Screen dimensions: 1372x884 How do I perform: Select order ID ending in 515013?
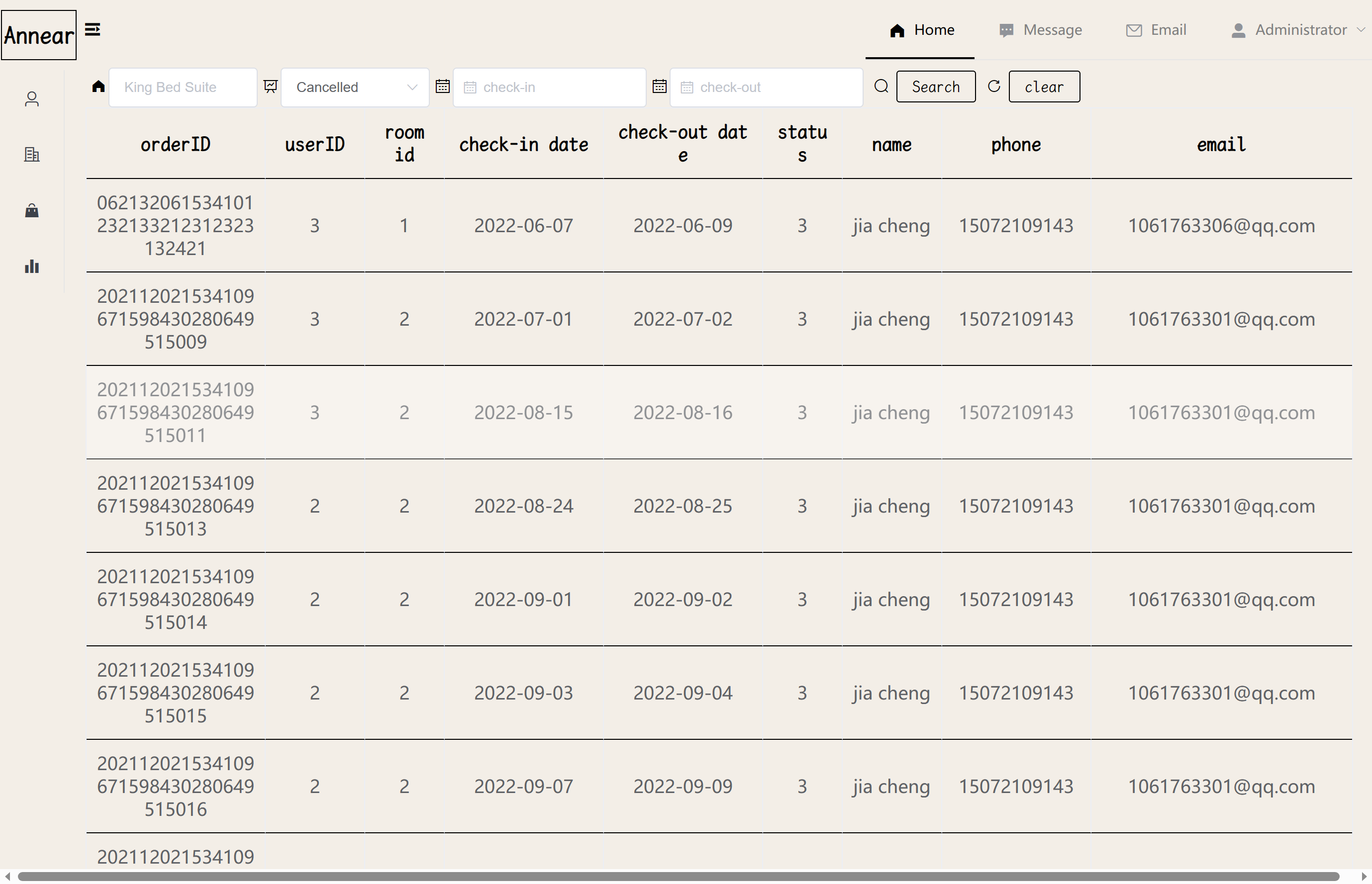point(176,506)
